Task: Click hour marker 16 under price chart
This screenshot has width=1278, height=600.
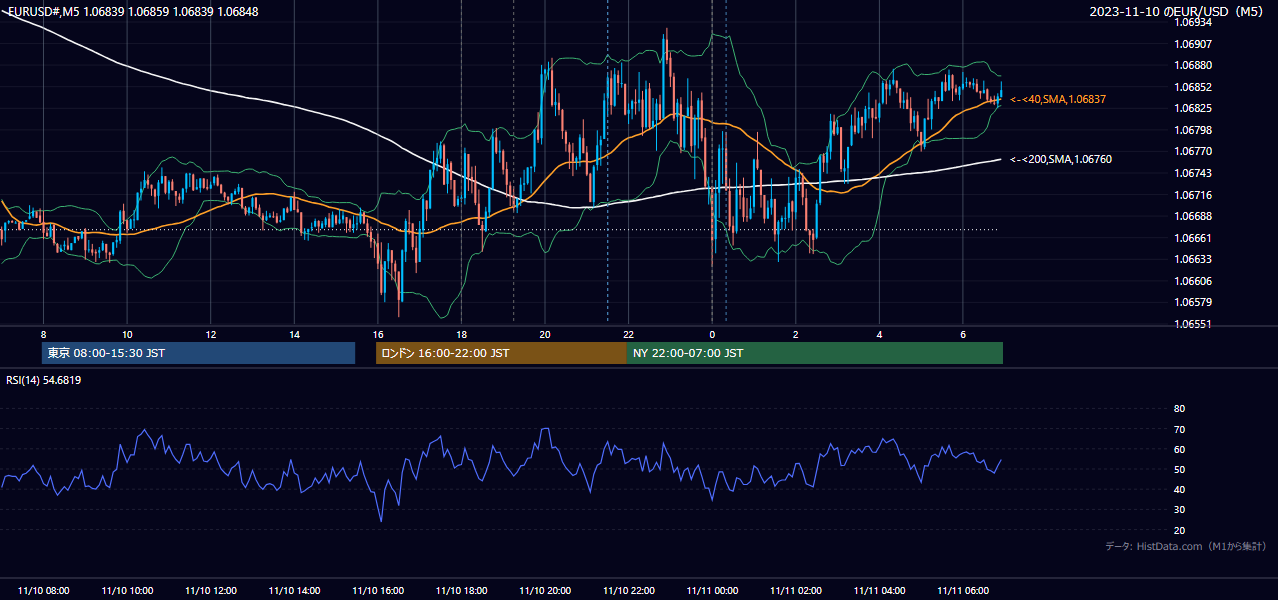Action: pos(377,334)
